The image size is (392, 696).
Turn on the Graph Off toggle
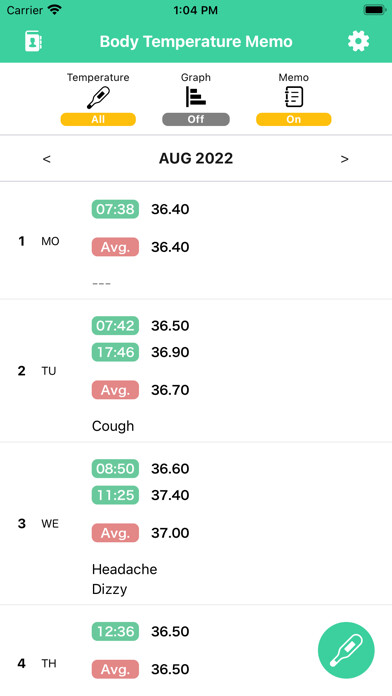(196, 119)
